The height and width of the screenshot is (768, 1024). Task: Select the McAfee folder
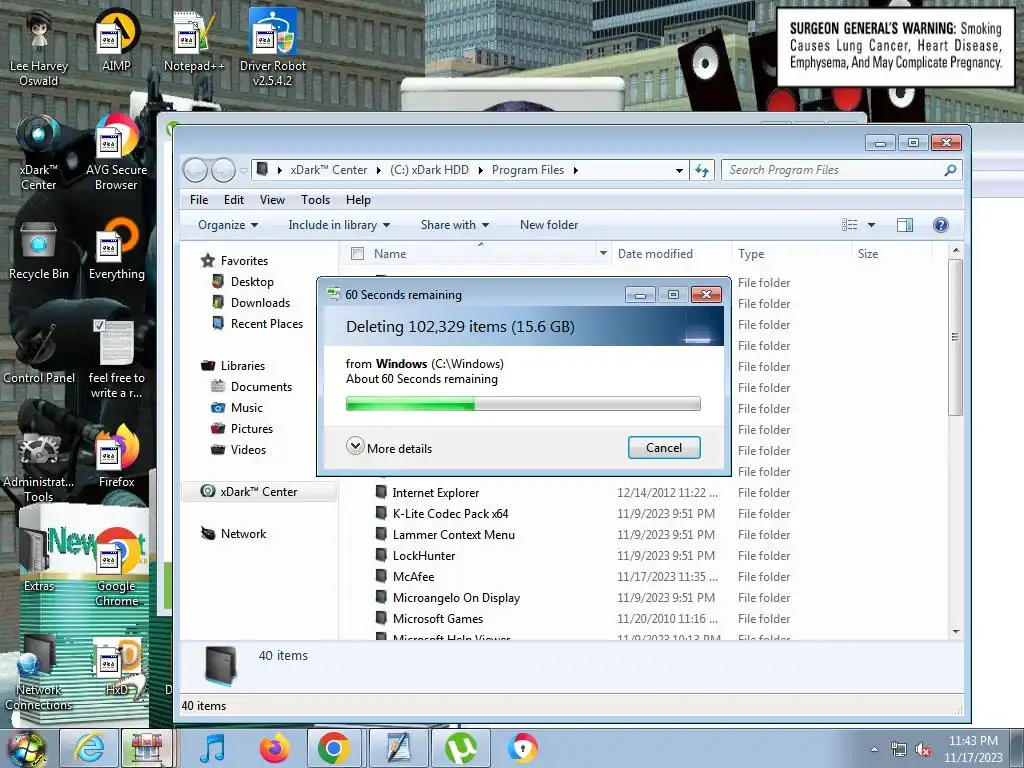pyautogui.click(x=413, y=577)
